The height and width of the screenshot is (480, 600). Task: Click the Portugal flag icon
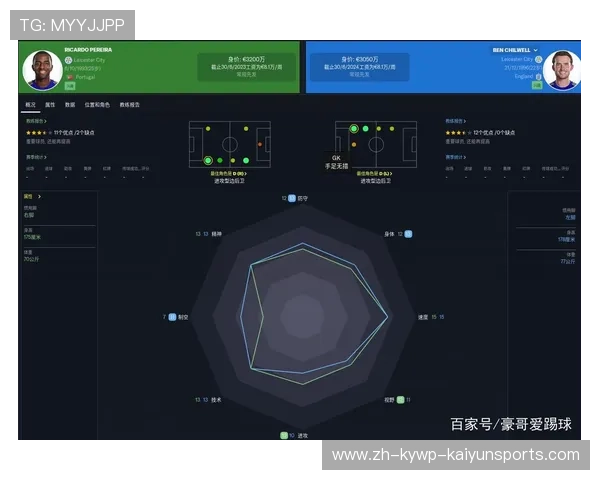coord(70,77)
